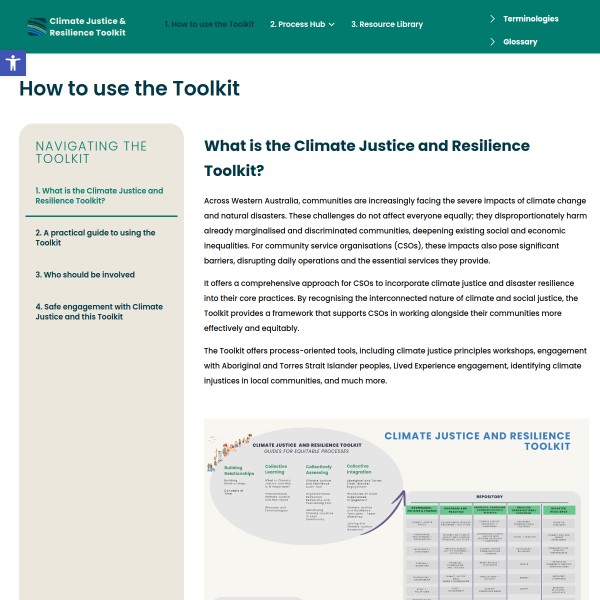Expand the Process Hub dropdown arrow
Screen dimensions: 600x600
pos(331,25)
